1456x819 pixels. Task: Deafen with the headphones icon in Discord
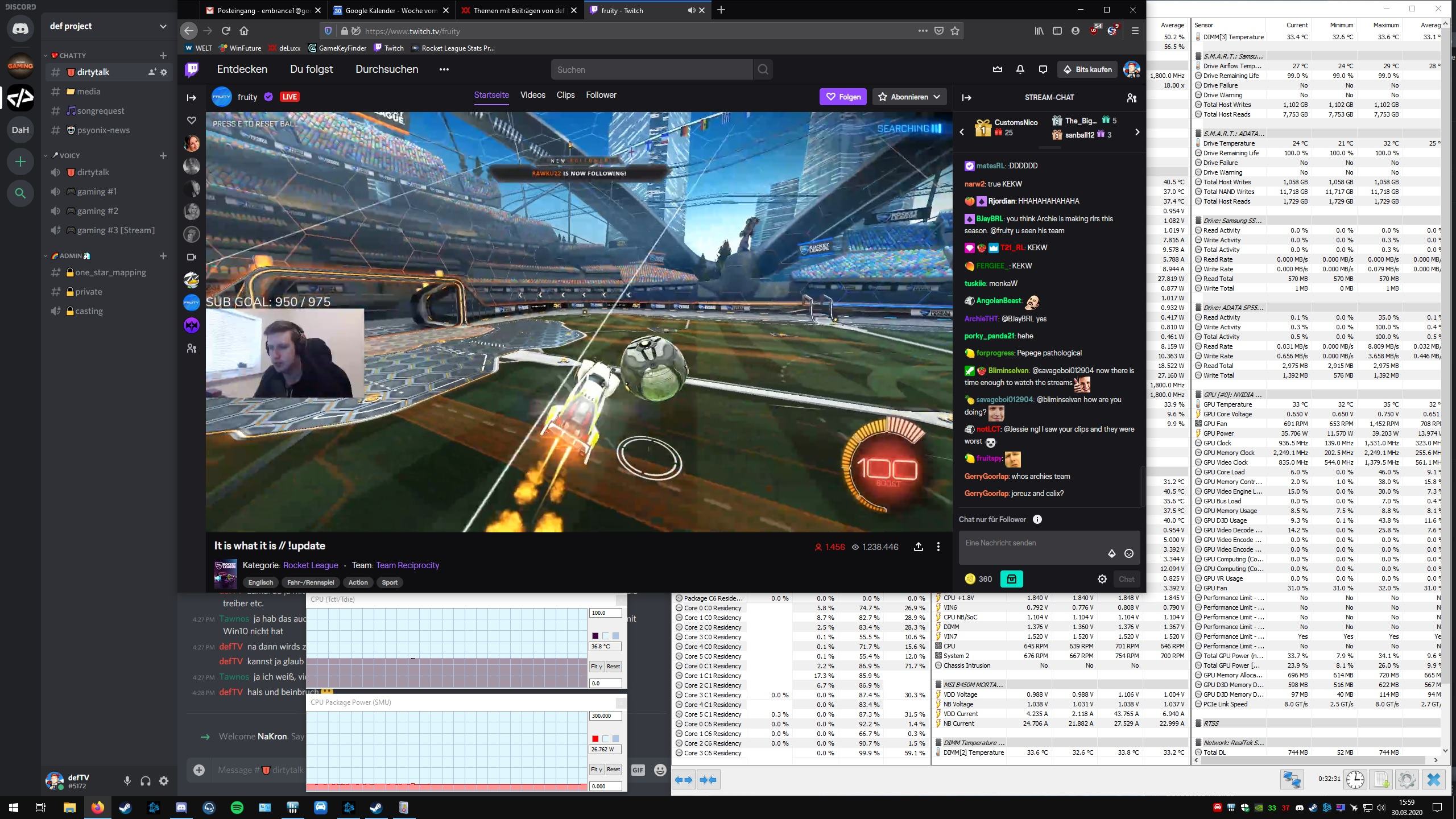tap(146, 781)
